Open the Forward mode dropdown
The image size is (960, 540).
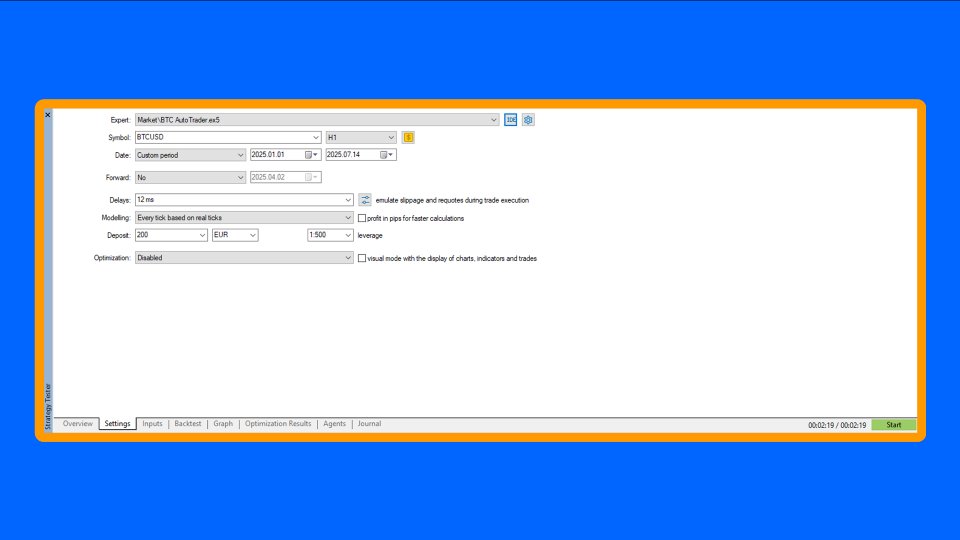point(190,178)
